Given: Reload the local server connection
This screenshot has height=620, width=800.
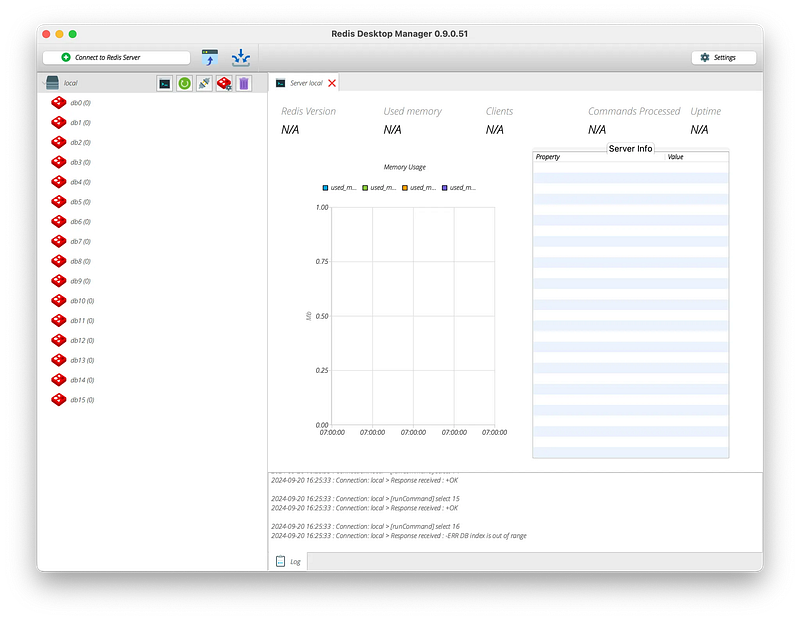Looking at the screenshot, I should pyautogui.click(x=185, y=83).
